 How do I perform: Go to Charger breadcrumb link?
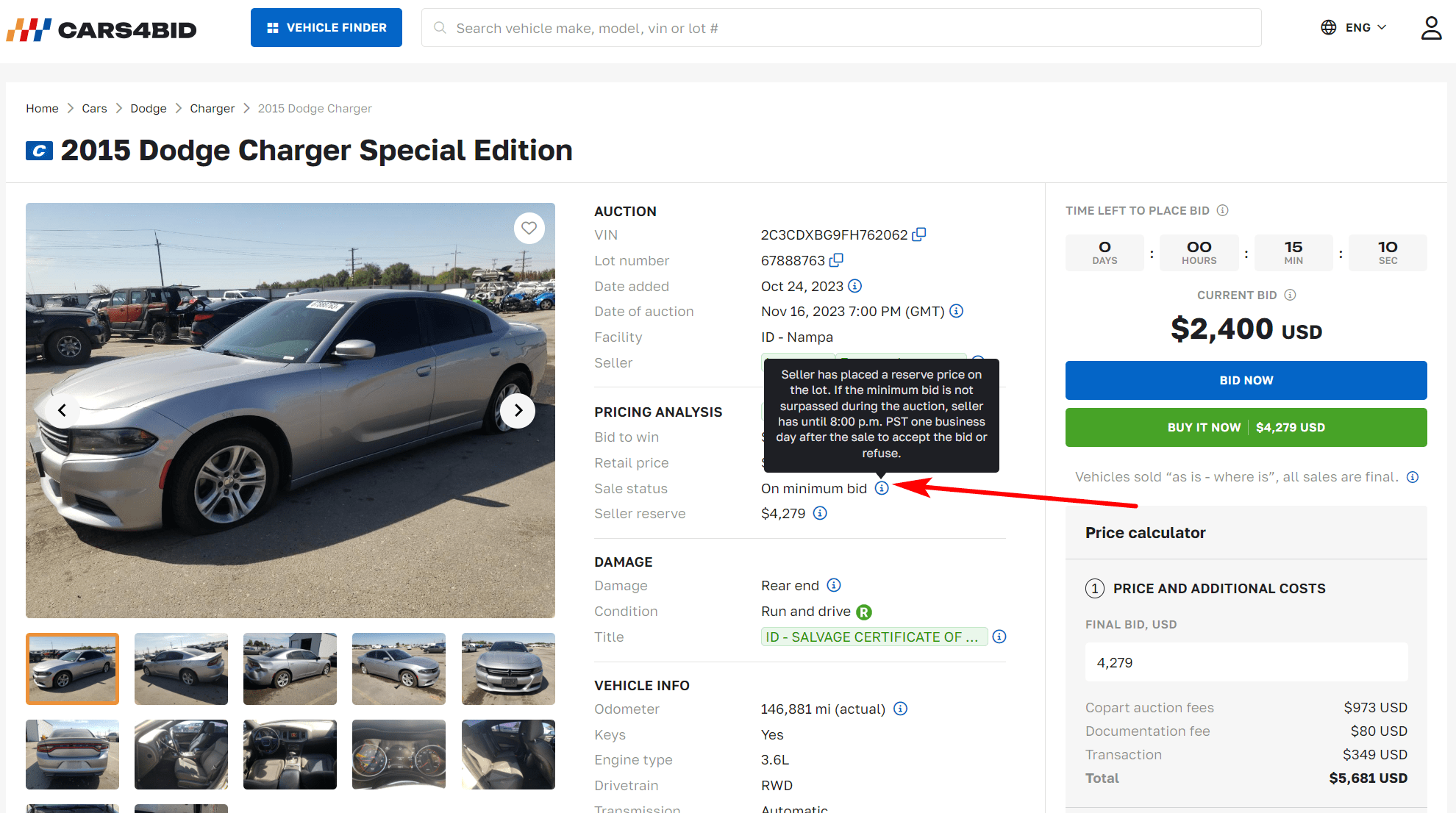point(212,108)
